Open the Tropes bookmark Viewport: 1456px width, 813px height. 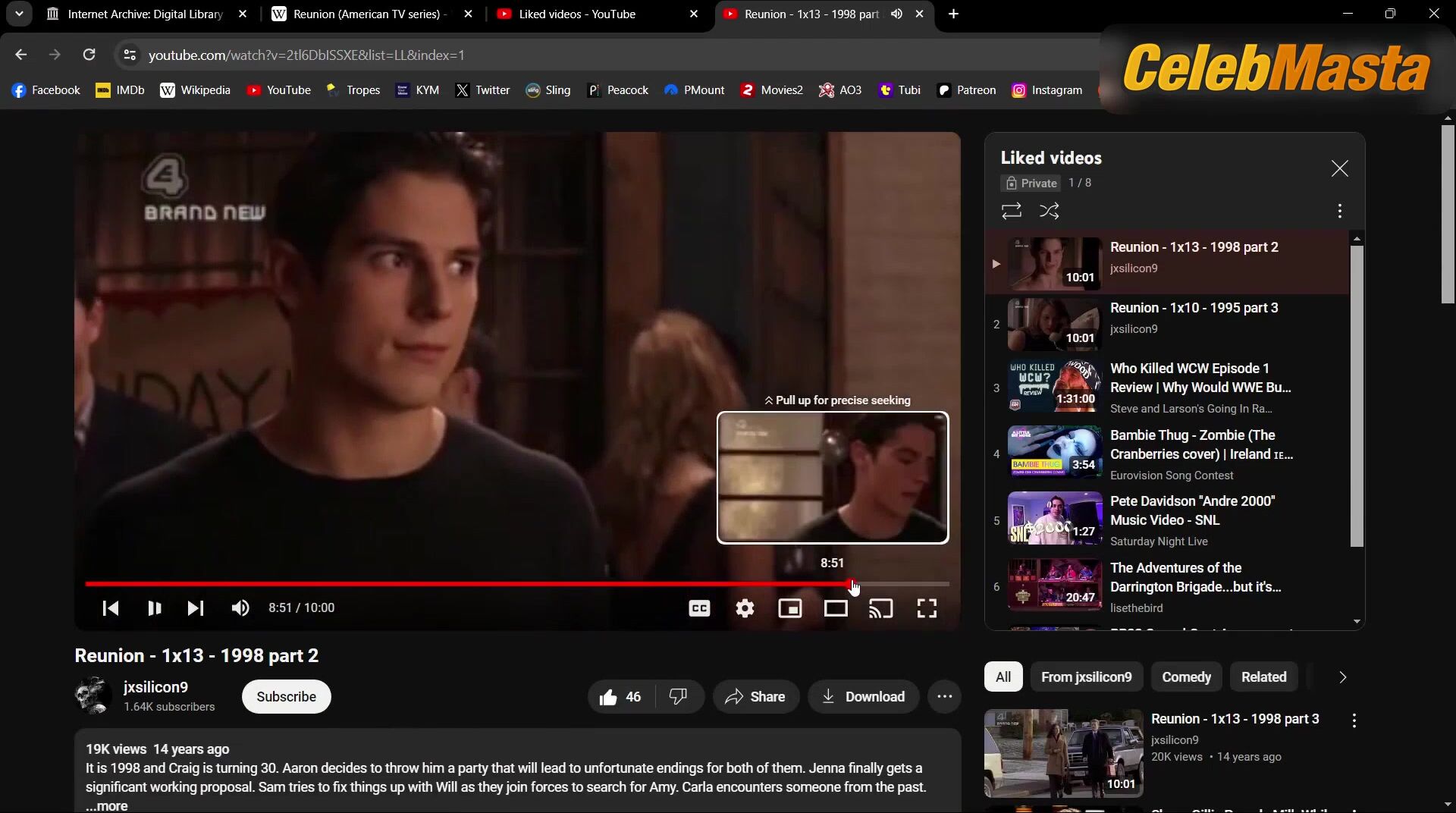(353, 90)
